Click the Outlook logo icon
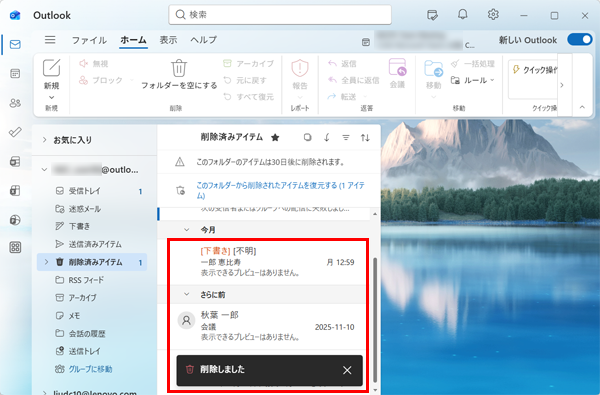Viewport: 600px width, 395px height. 15,15
